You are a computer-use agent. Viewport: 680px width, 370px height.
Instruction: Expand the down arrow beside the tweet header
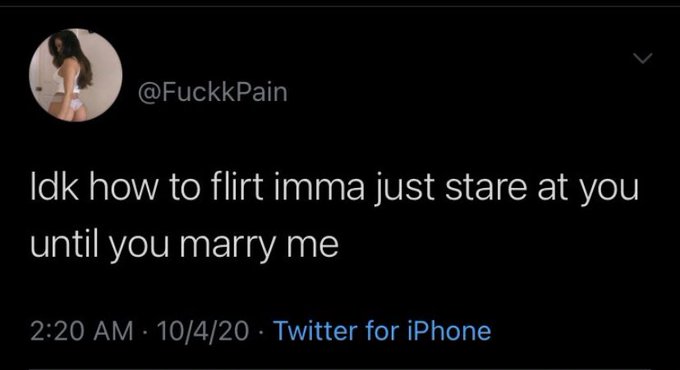point(642,58)
